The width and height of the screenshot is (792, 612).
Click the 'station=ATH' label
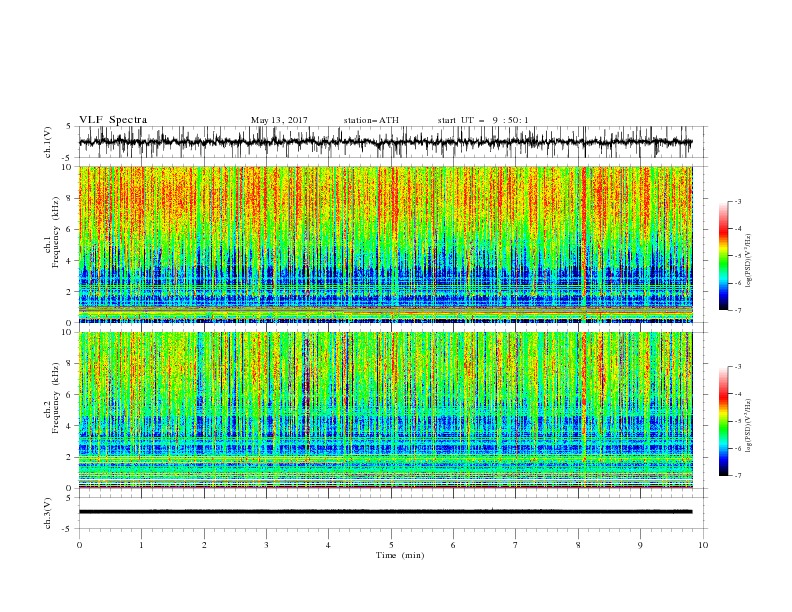pos(371,120)
